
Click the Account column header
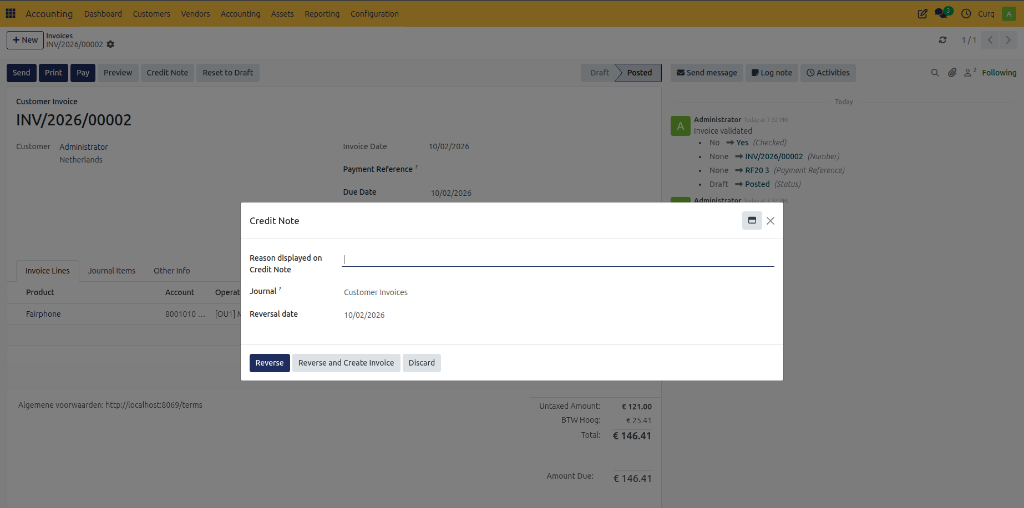(x=180, y=292)
